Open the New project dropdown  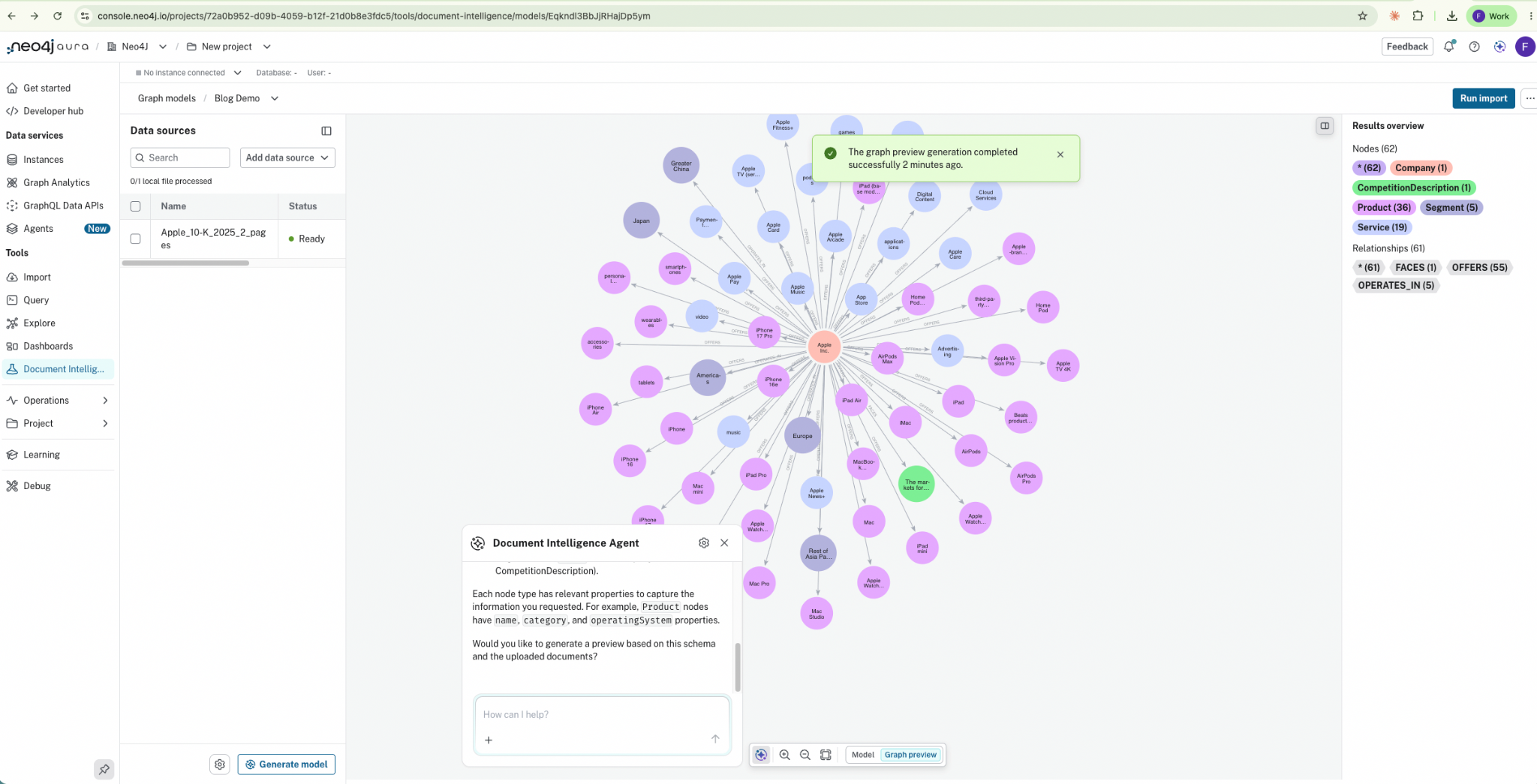pos(266,47)
